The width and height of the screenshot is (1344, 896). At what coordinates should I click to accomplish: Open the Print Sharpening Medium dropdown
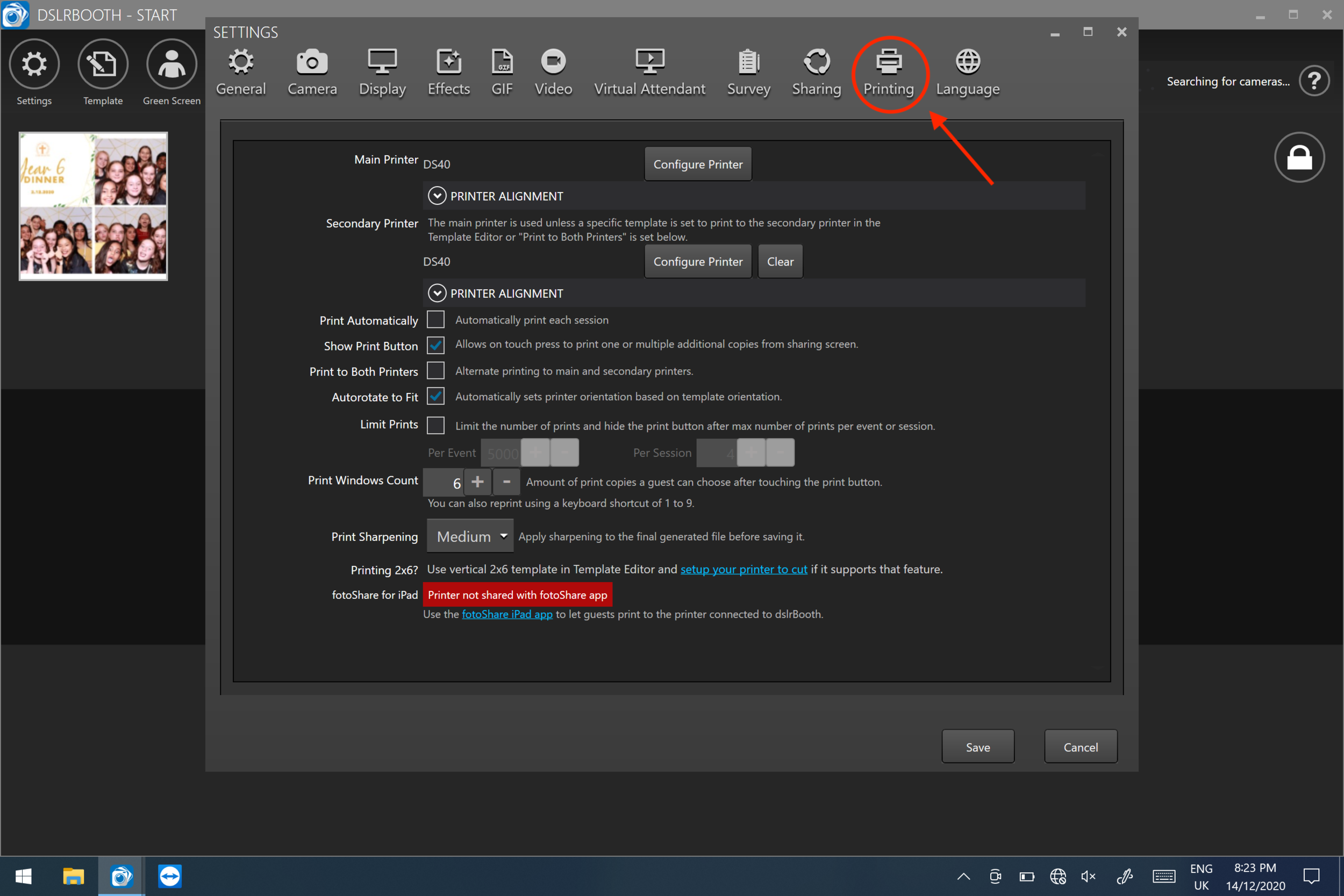coord(470,536)
